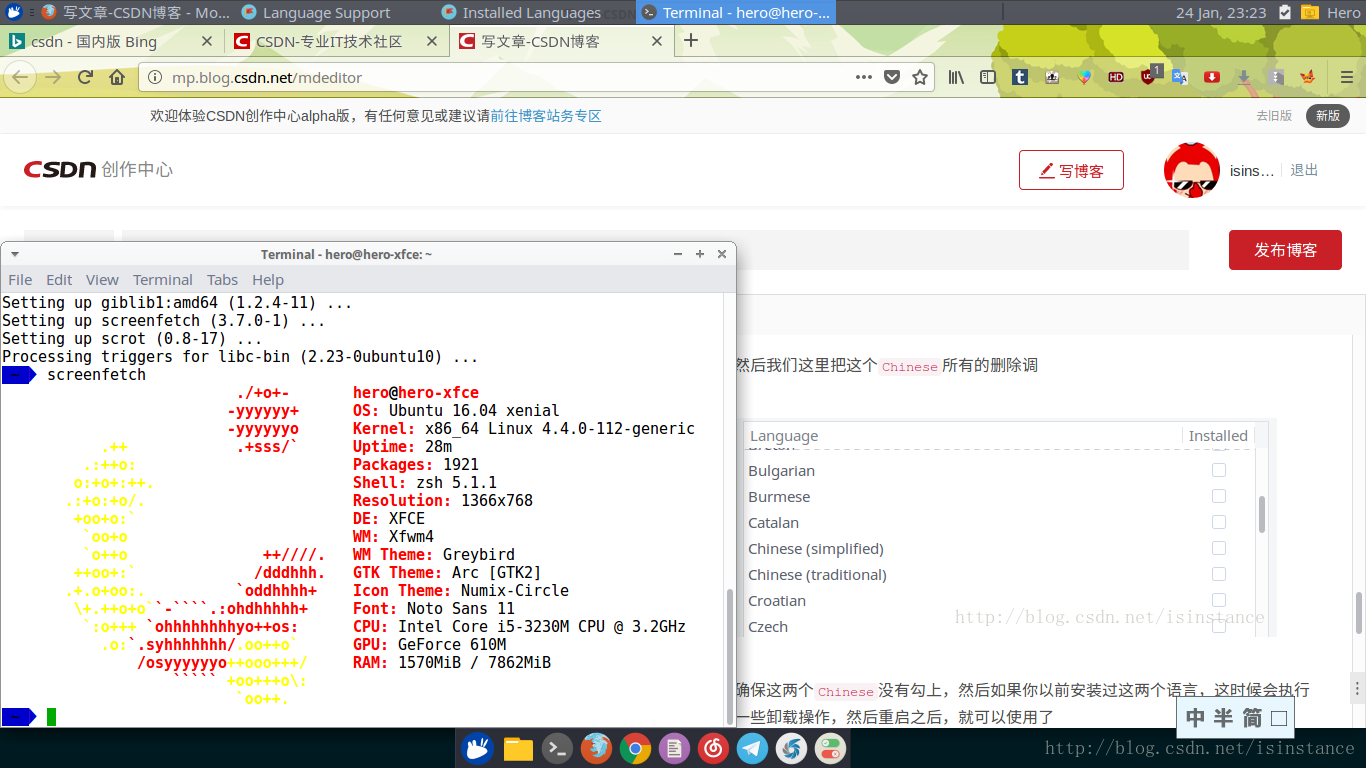
Task: Open a new browser tab
Action: pyautogui.click(x=690, y=41)
